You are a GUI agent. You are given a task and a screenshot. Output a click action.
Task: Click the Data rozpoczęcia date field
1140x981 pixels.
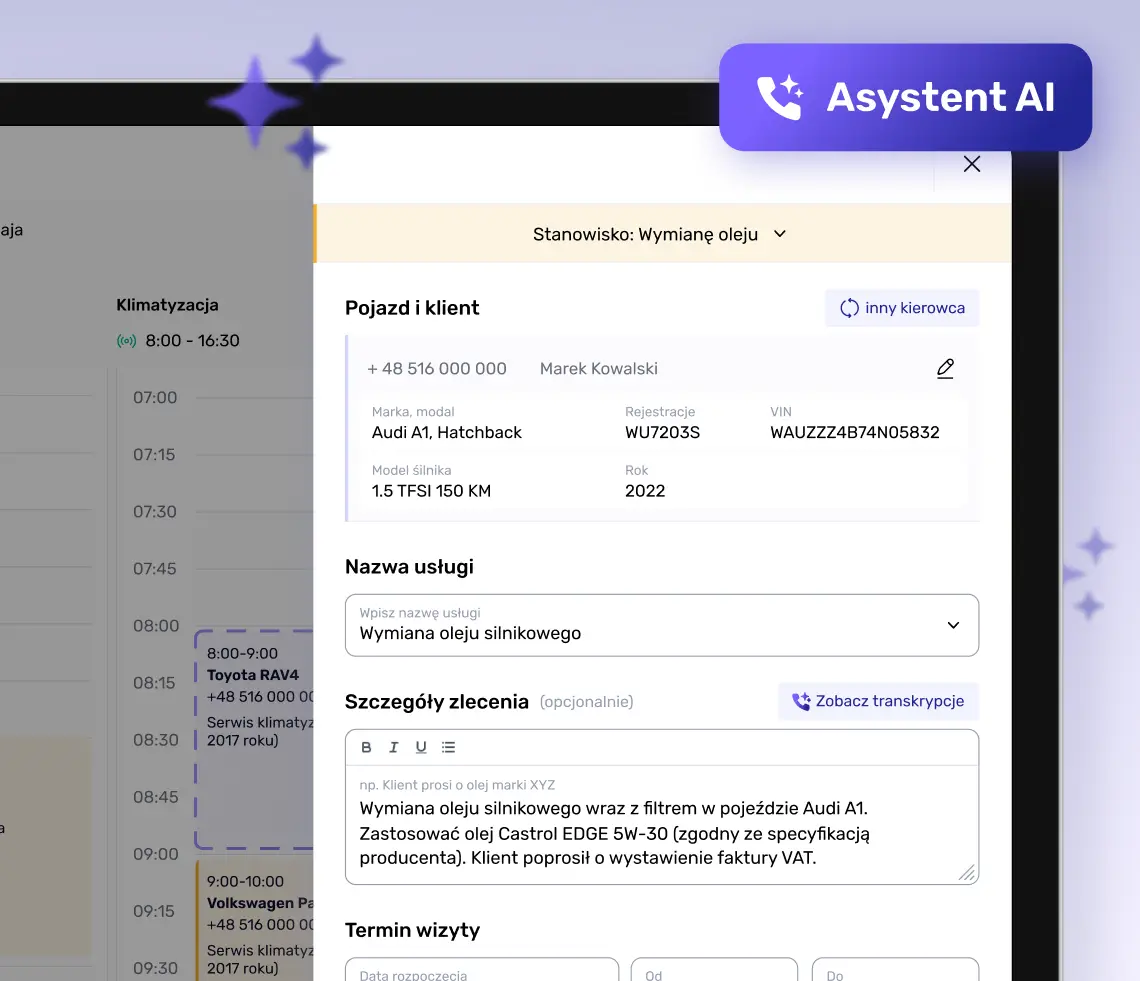click(482, 970)
